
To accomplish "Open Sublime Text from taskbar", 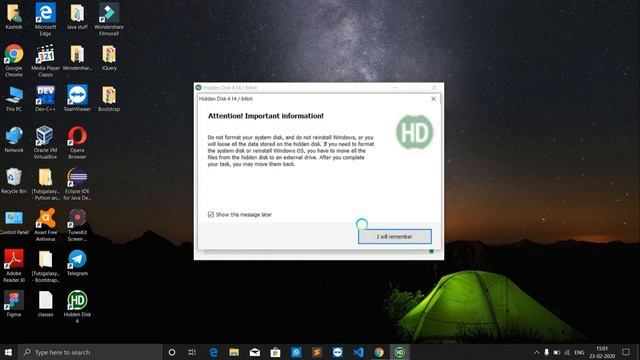I will (317, 352).
